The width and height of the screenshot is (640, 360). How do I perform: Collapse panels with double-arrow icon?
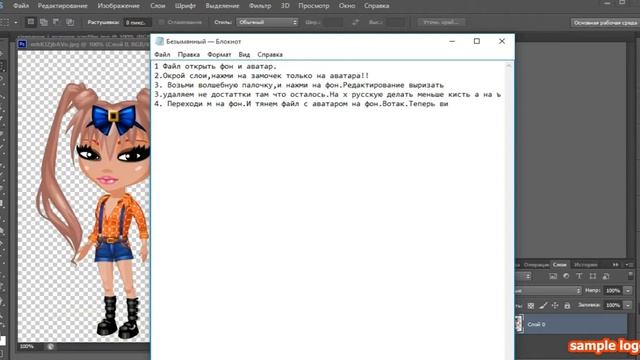pos(616,264)
